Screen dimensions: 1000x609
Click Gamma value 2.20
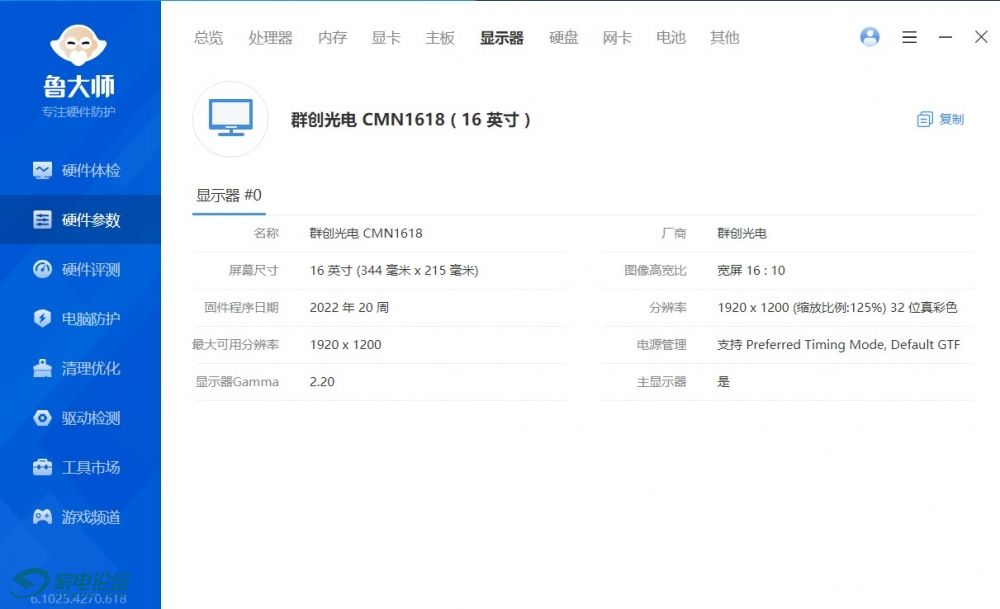322,382
